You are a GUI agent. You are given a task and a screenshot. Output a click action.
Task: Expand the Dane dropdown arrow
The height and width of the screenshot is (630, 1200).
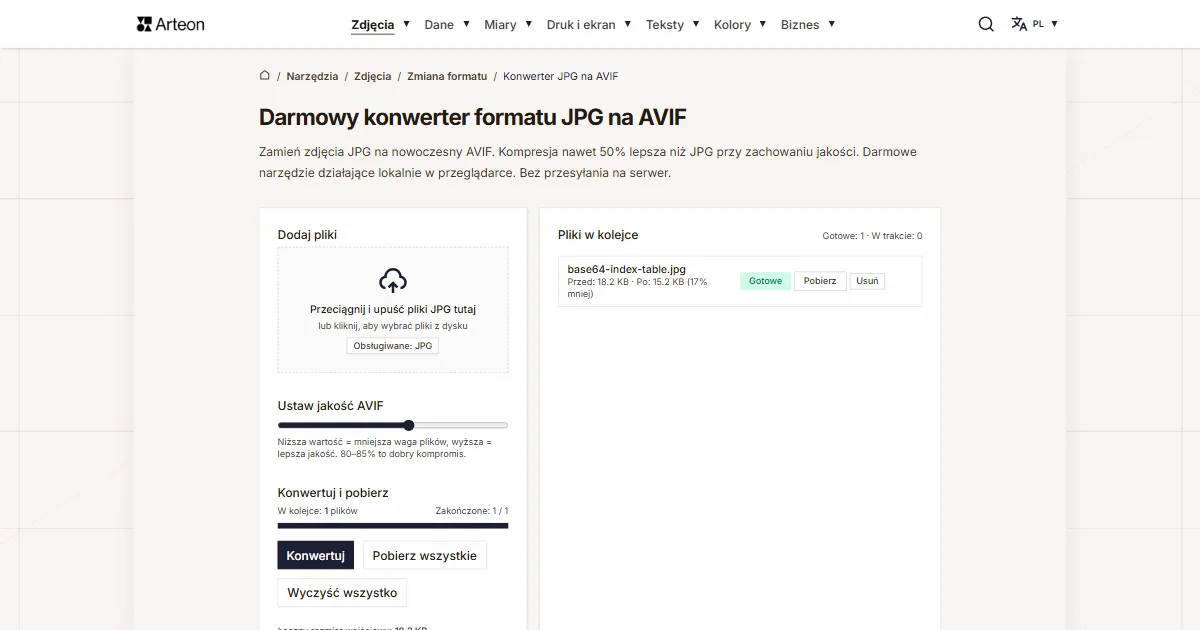465,23
